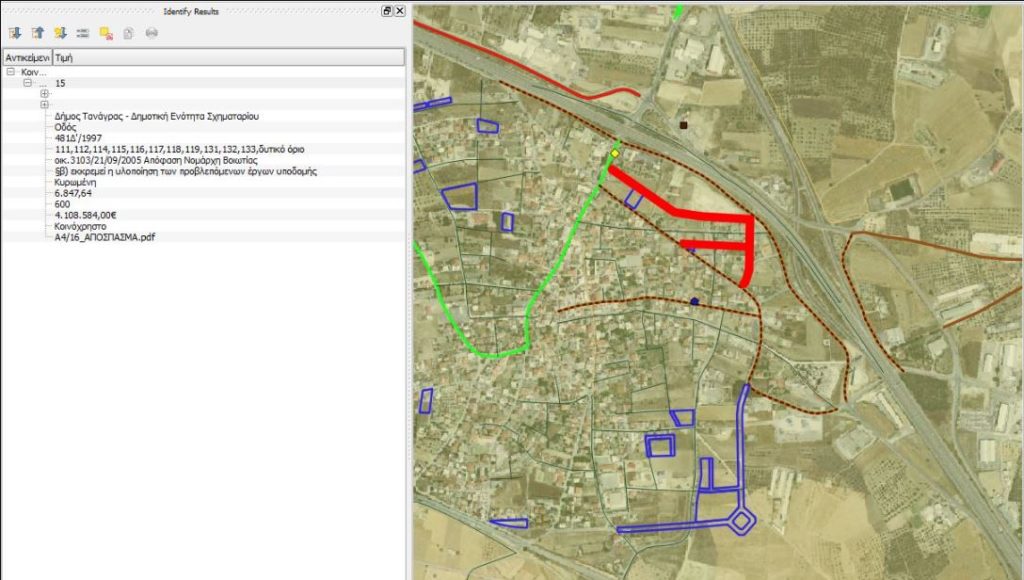The width and height of the screenshot is (1024, 580).
Task: Float the Identify Results panel
Action: click(x=387, y=11)
